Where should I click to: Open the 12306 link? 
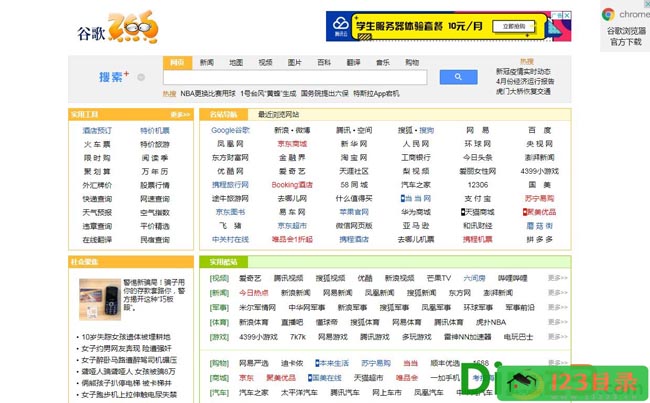[x=478, y=185]
